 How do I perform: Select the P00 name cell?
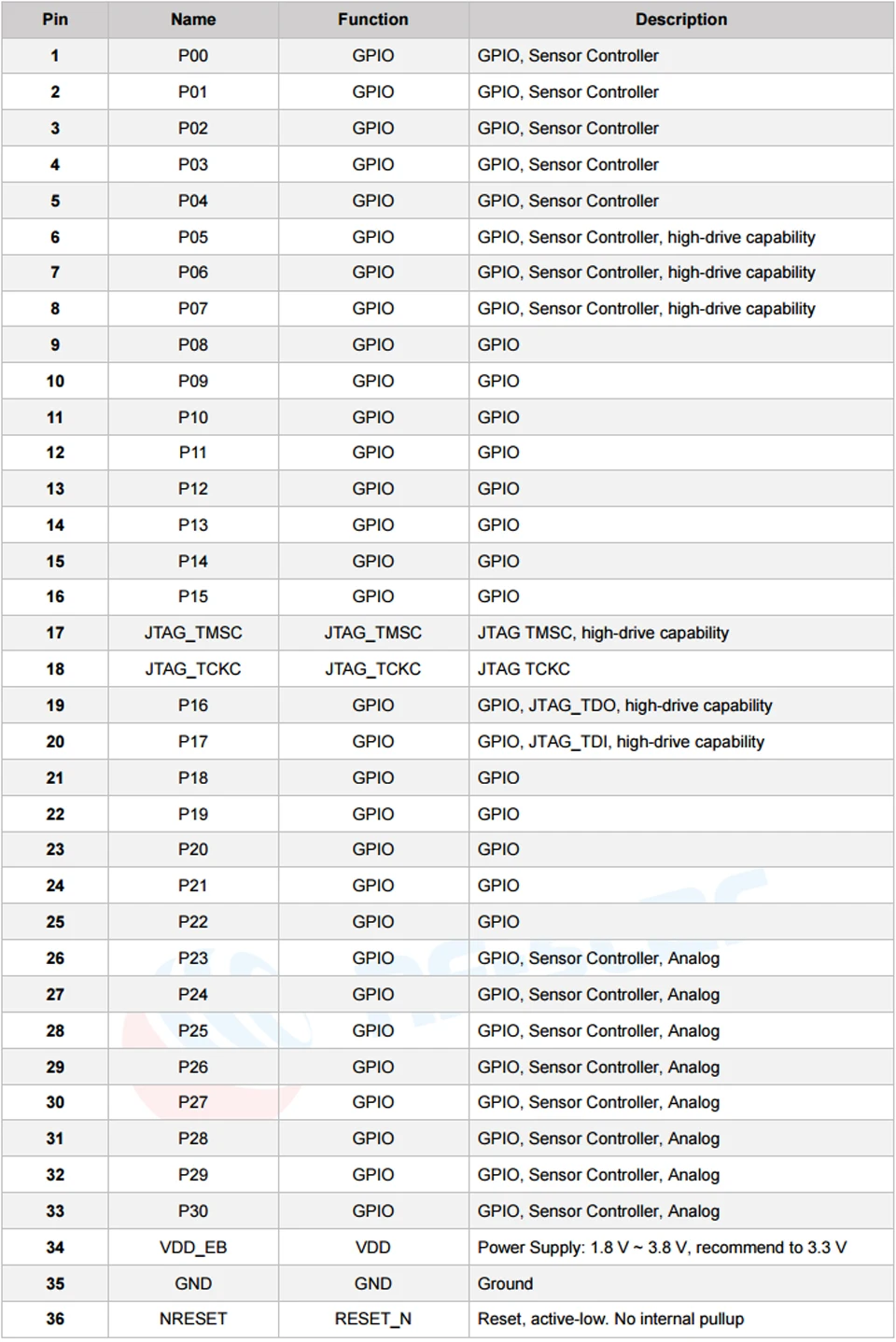pyautogui.click(x=193, y=56)
